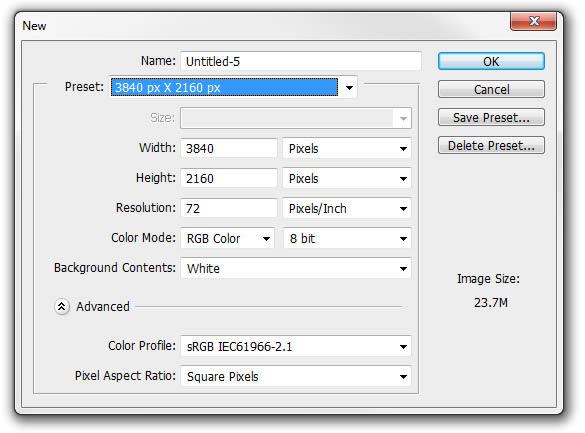Open the Preset dropdown list
This screenshot has height=433, width=585.
coord(234,87)
